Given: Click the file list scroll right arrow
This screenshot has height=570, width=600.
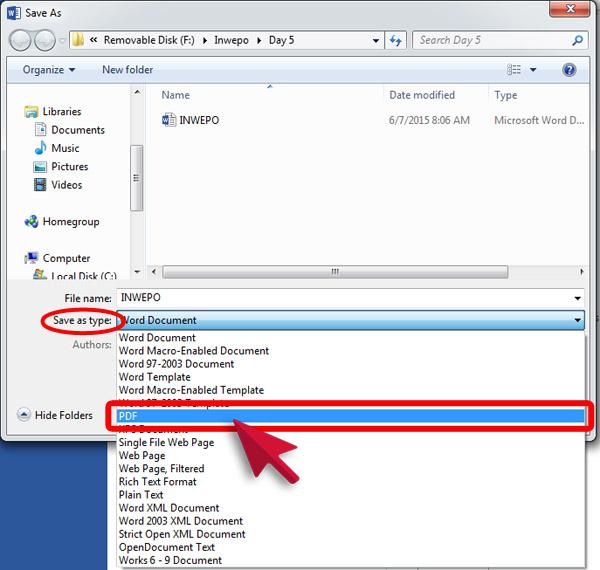Looking at the screenshot, I should tap(582, 272).
